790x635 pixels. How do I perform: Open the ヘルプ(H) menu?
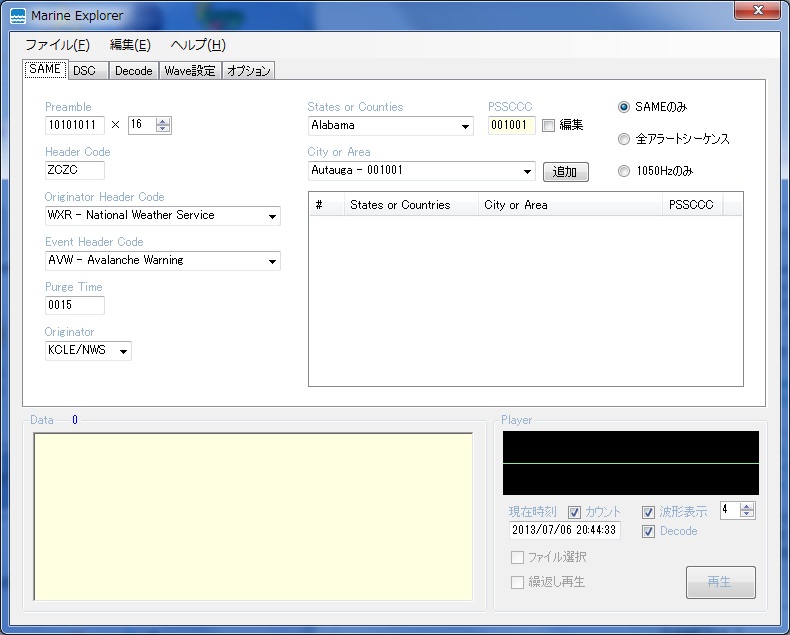pos(198,45)
